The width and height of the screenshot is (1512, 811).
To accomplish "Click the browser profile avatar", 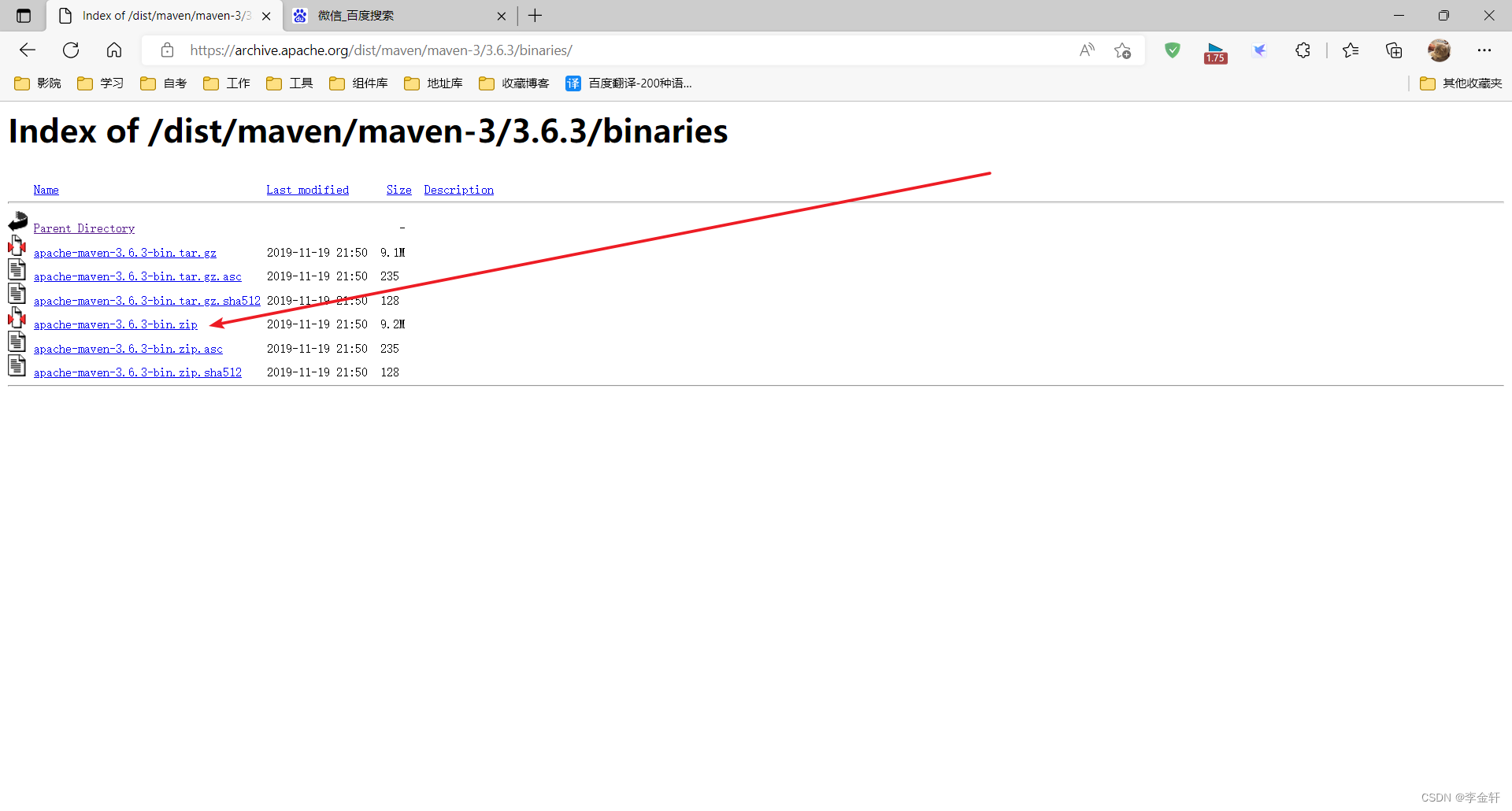I will tap(1440, 50).
